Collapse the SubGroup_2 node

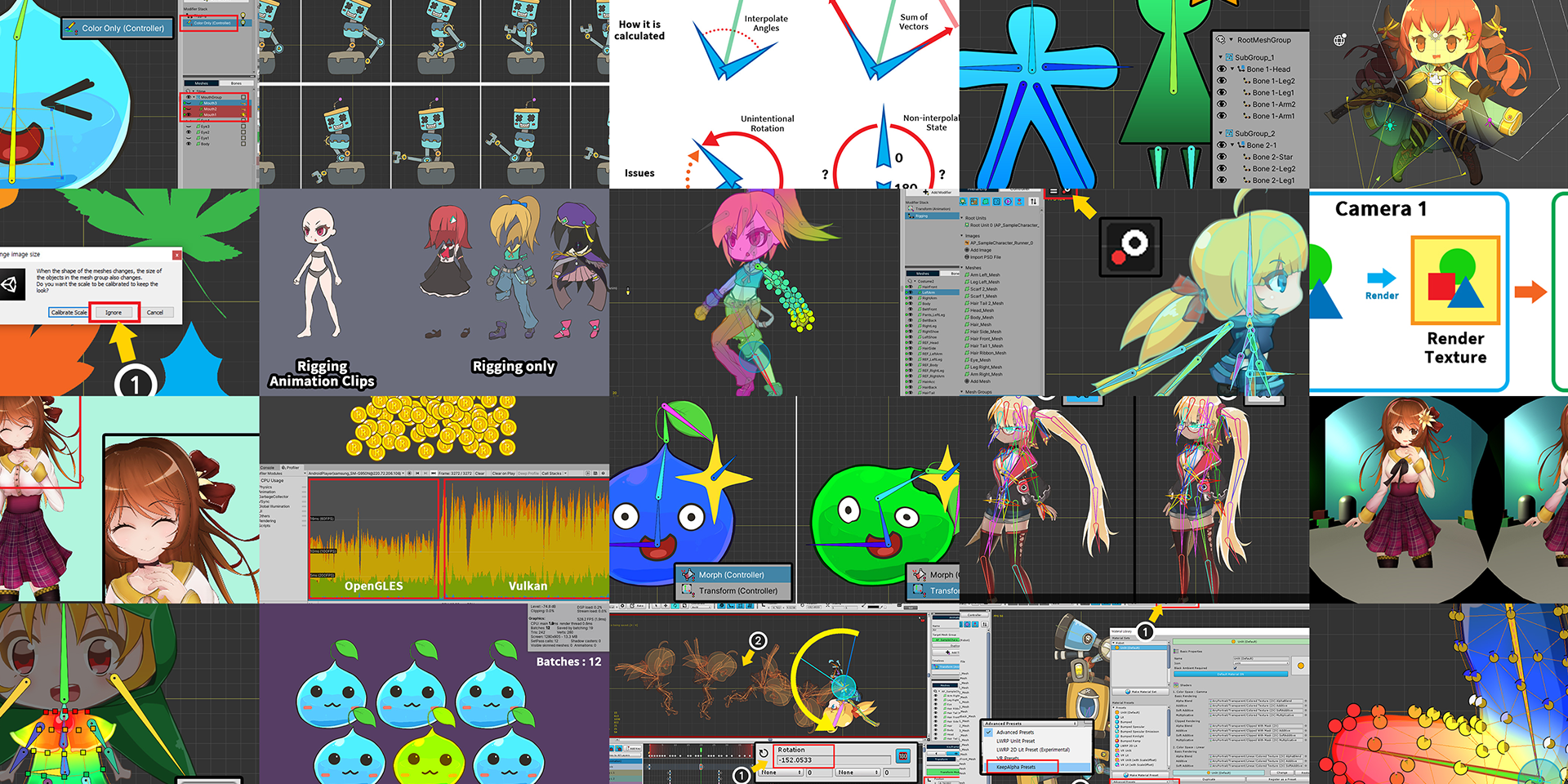click(1220, 133)
